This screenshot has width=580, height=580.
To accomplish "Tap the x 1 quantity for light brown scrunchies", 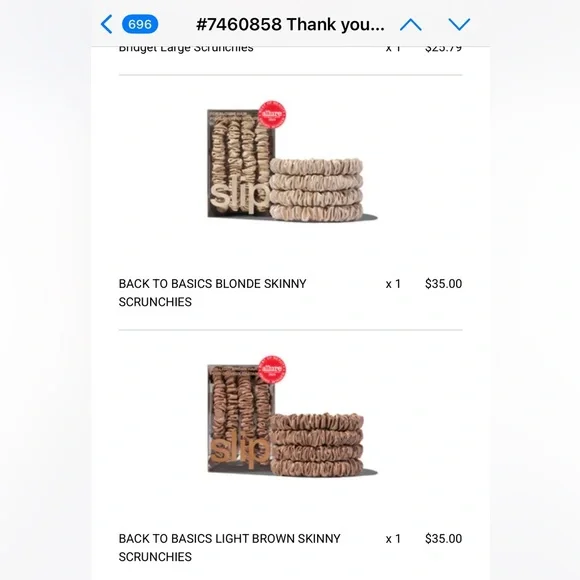I will (393, 539).
